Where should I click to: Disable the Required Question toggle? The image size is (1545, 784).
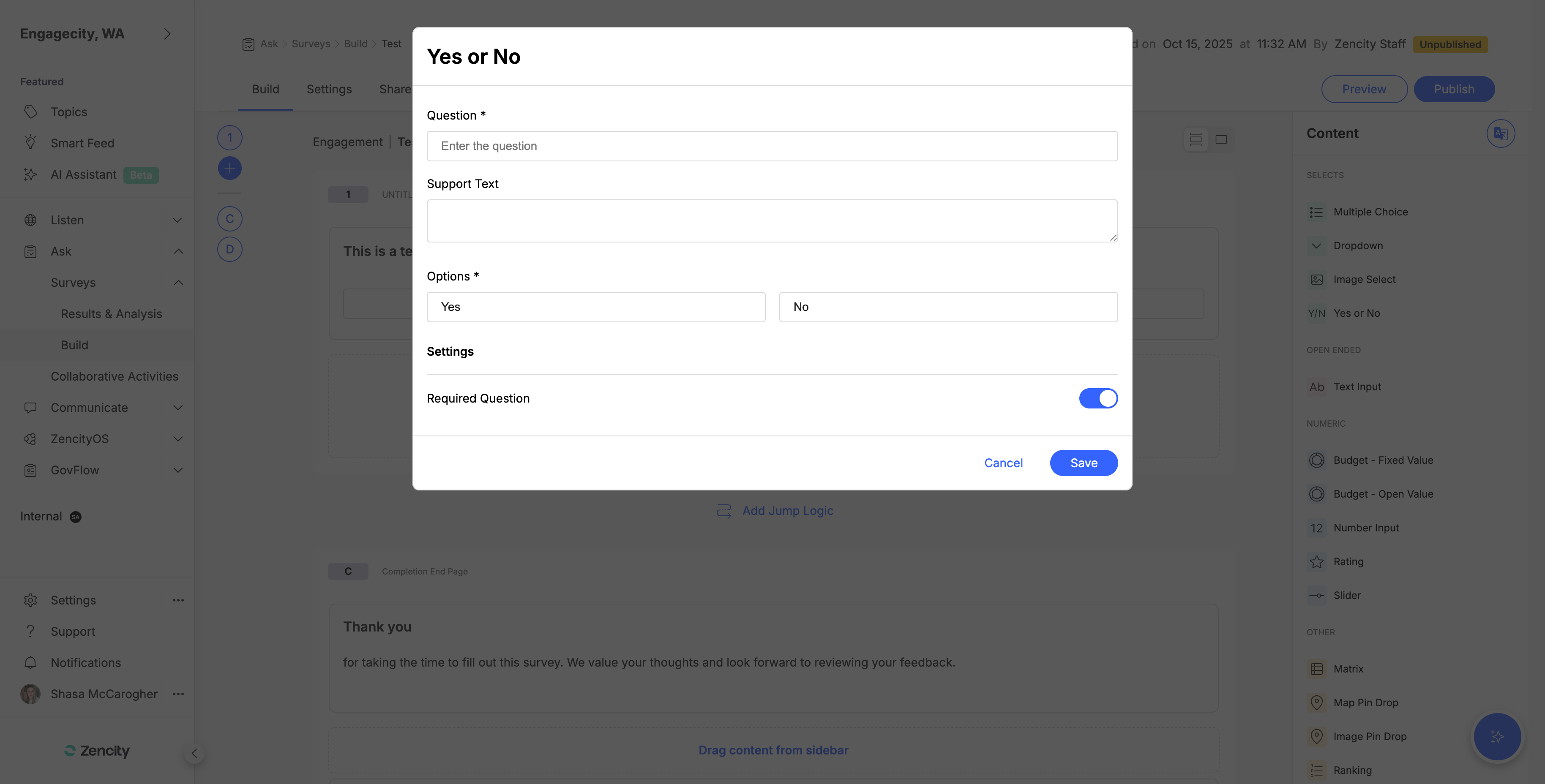tap(1098, 399)
